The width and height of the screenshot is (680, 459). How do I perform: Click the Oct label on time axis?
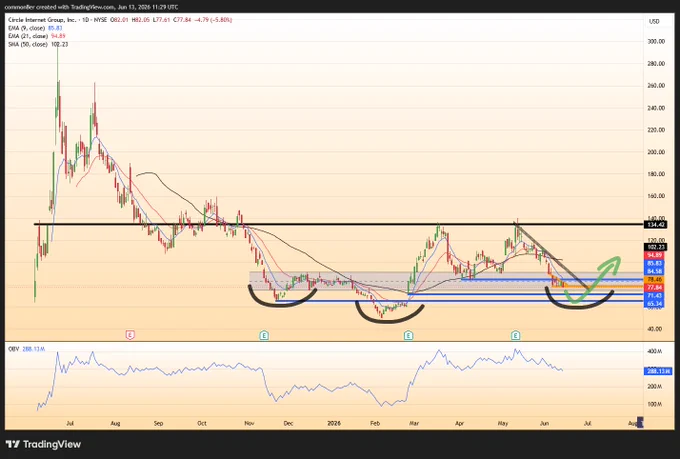[202, 423]
